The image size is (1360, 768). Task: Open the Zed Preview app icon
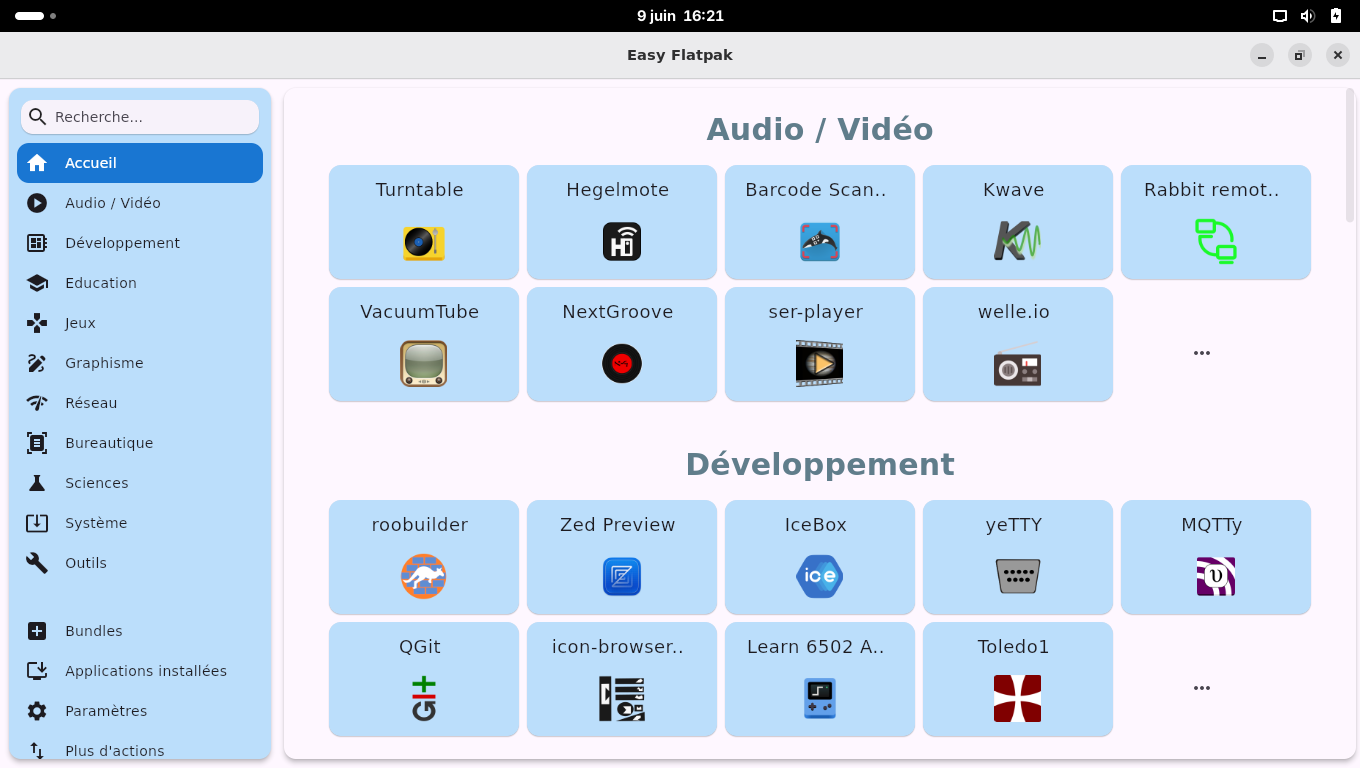click(x=622, y=576)
